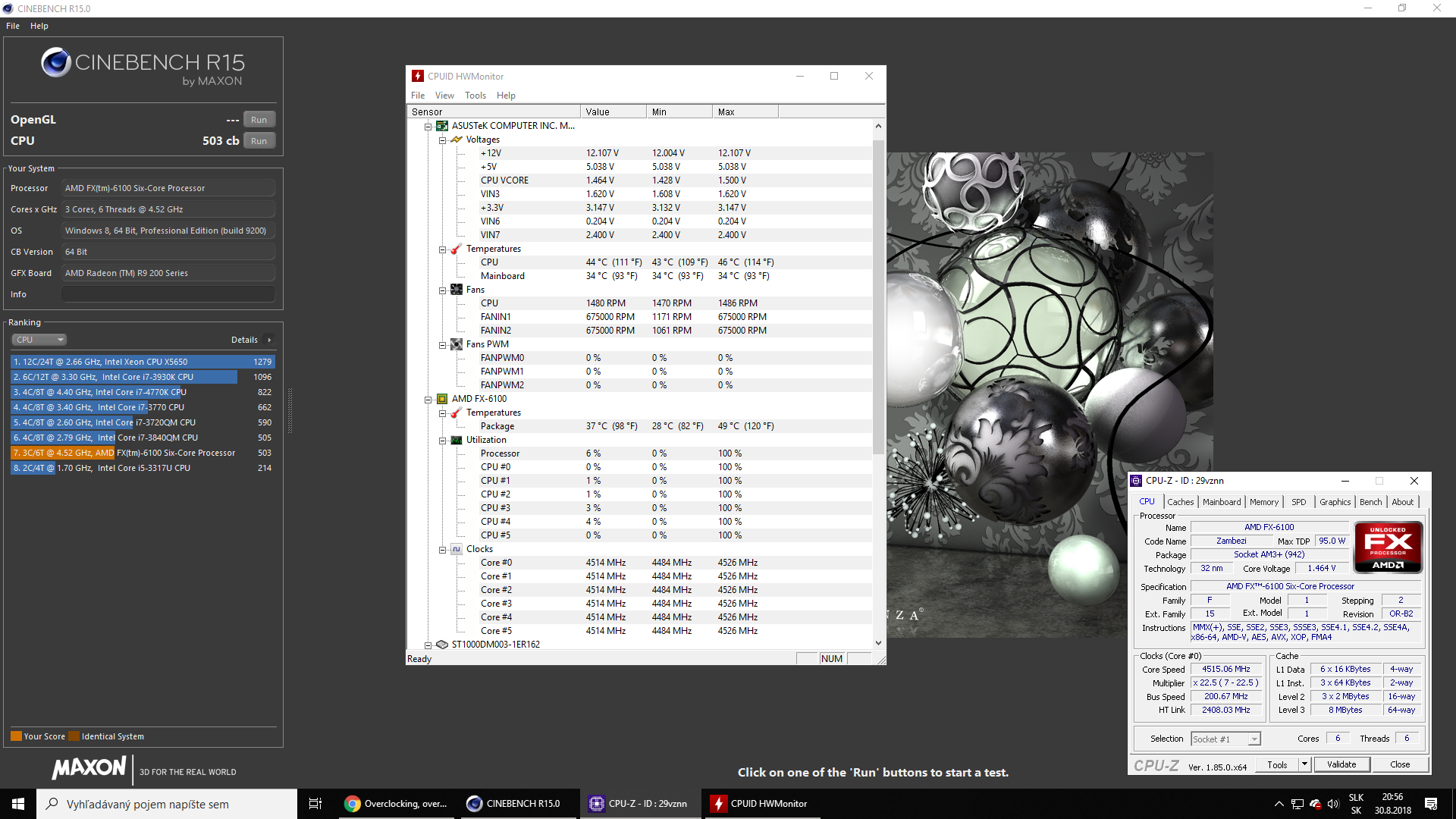The width and height of the screenshot is (1456, 819).
Task: Click the Utilization section icon
Action: (457, 440)
